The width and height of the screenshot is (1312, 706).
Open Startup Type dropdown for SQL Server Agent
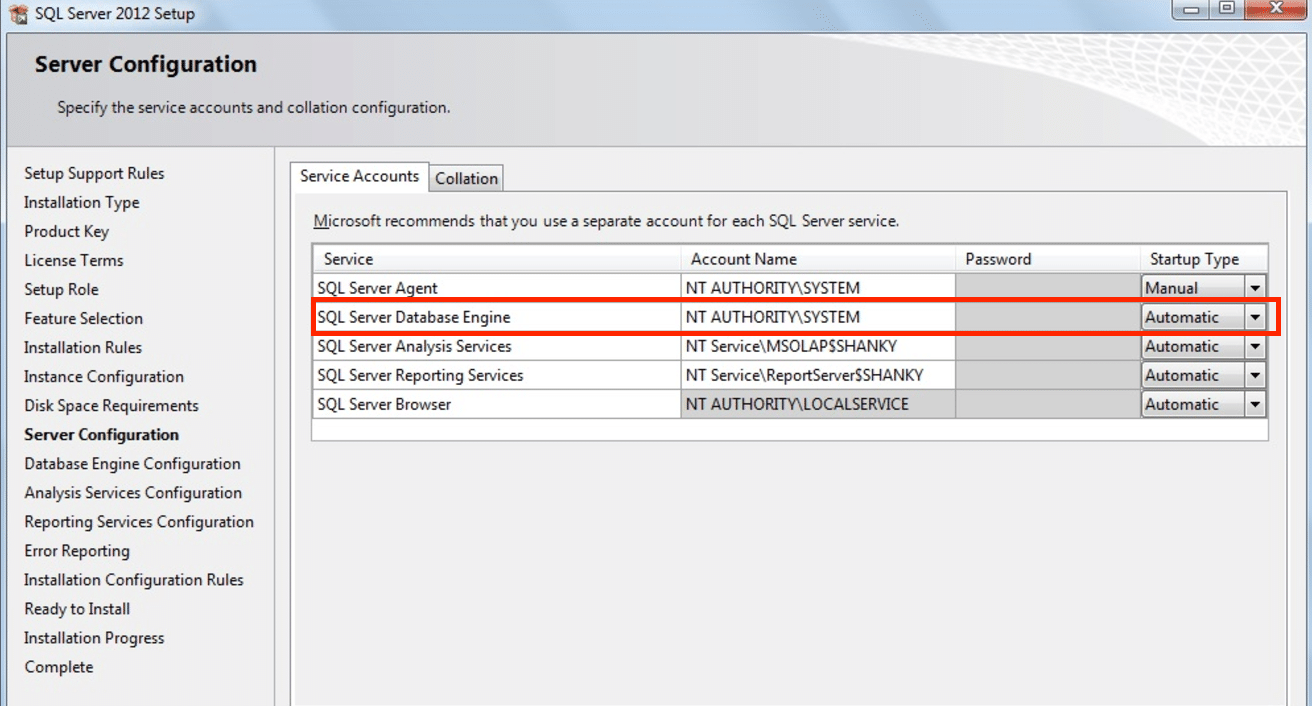(x=1255, y=288)
